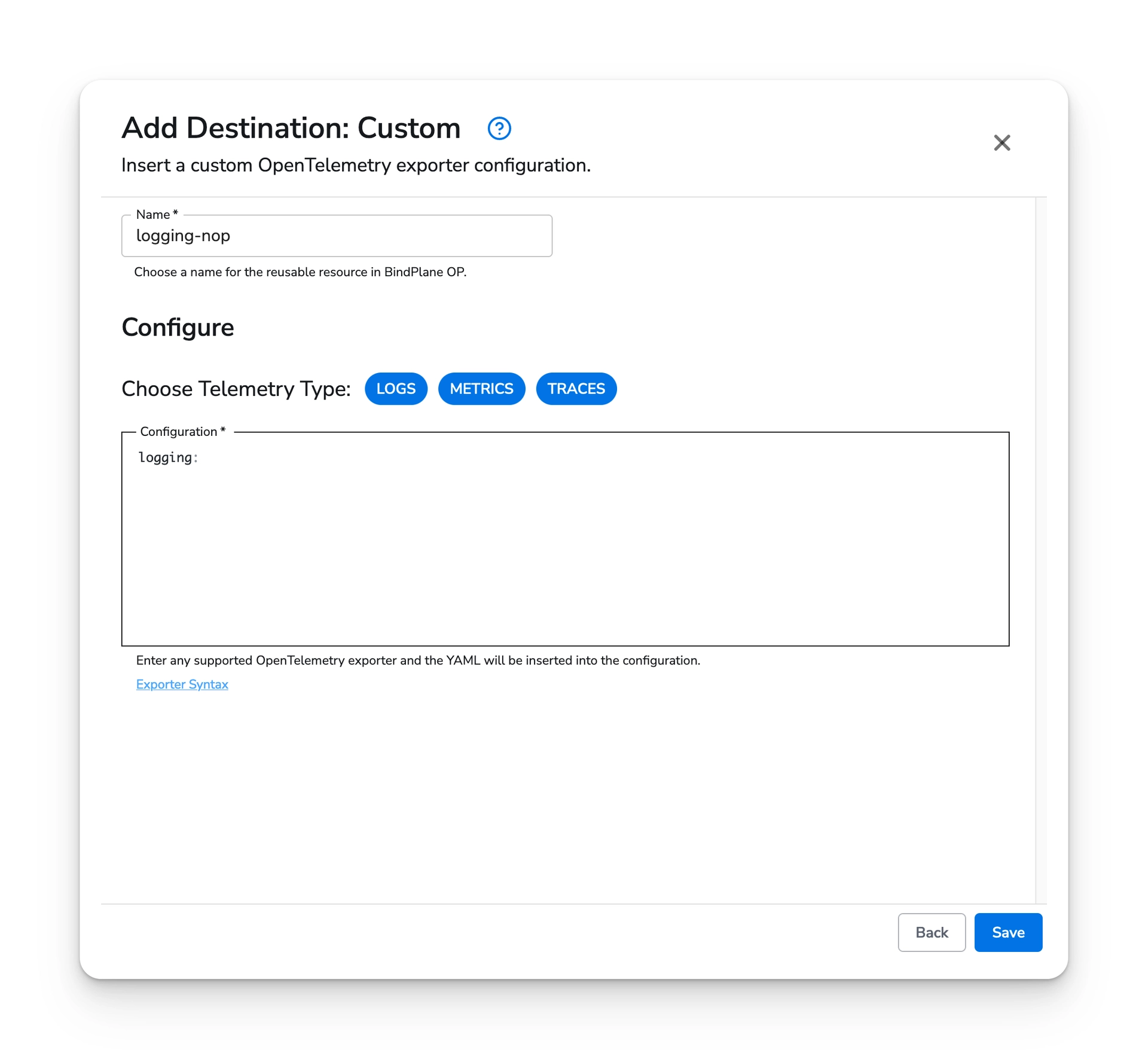Click the Configure section heading
Viewport: 1148px width, 1059px height.
pos(177,327)
